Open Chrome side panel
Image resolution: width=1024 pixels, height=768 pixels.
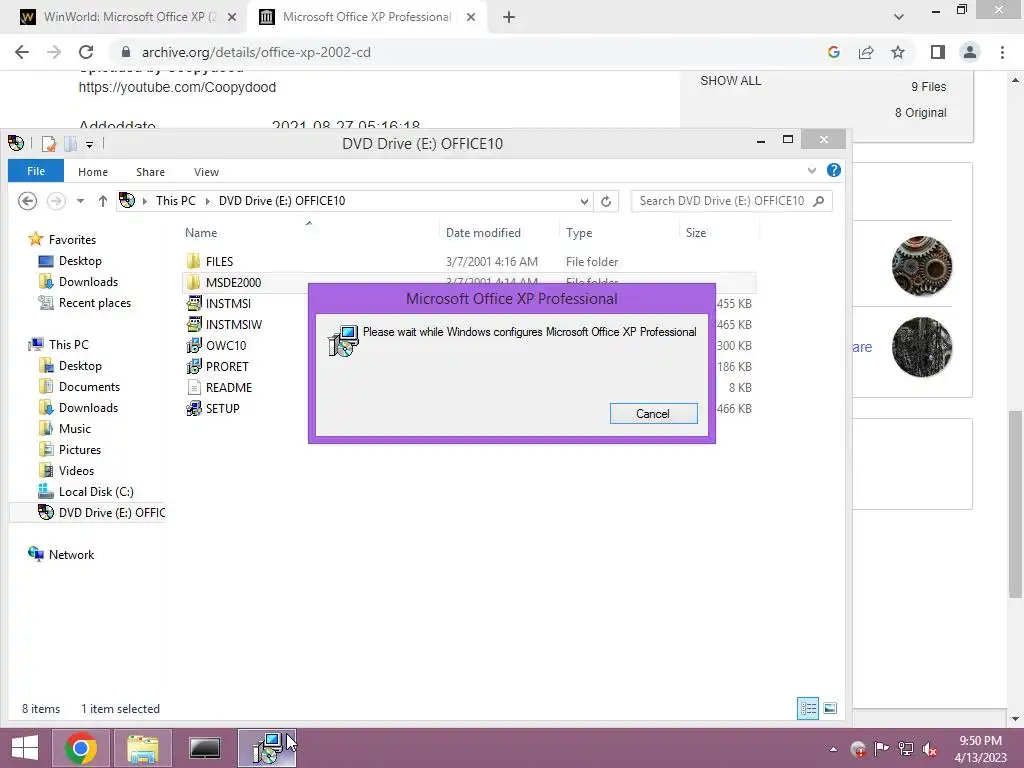click(938, 52)
